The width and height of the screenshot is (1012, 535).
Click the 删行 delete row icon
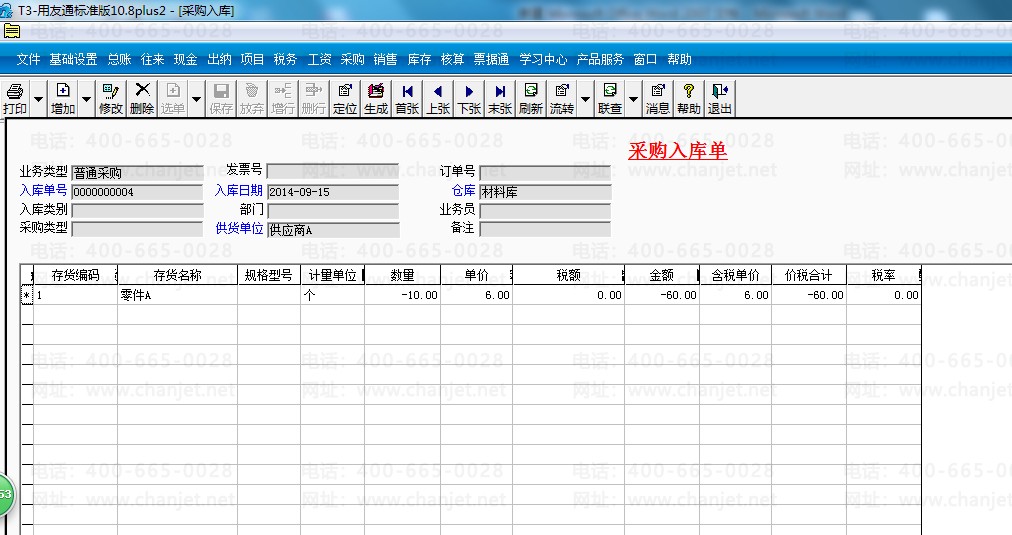314,99
